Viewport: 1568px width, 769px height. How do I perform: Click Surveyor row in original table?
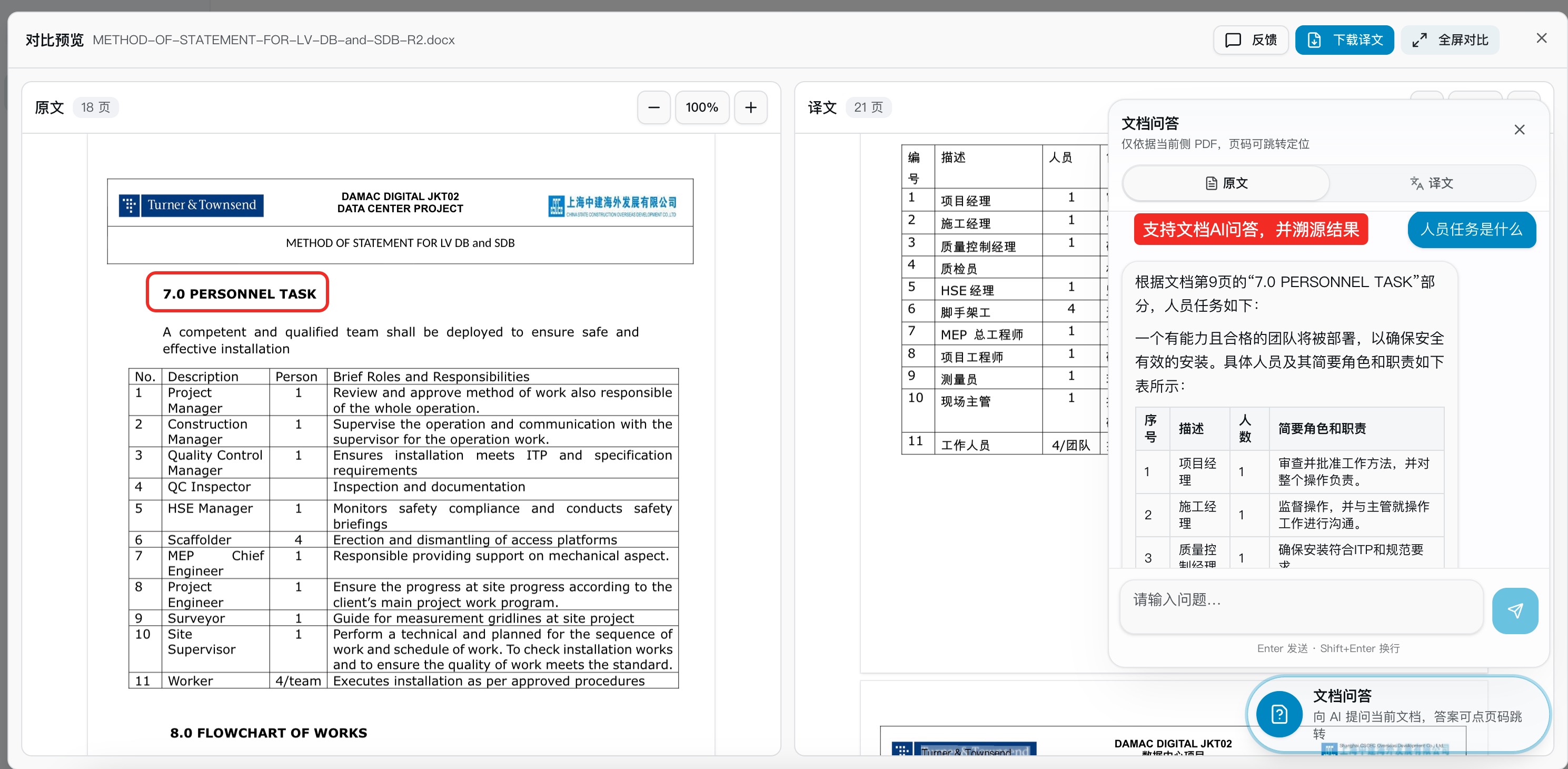403,618
